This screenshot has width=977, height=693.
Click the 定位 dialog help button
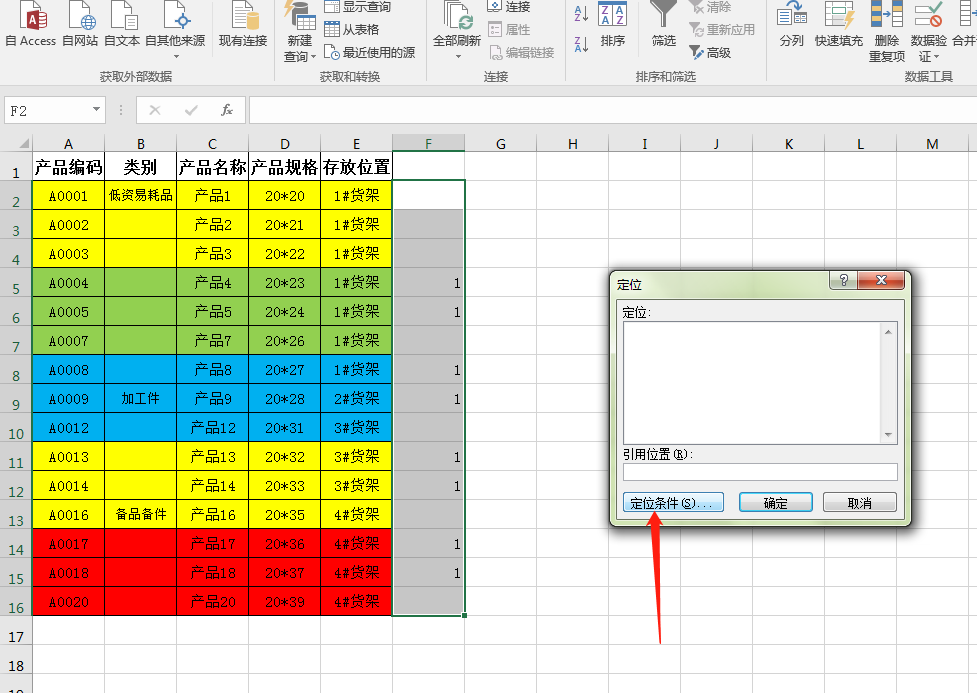click(843, 280)
